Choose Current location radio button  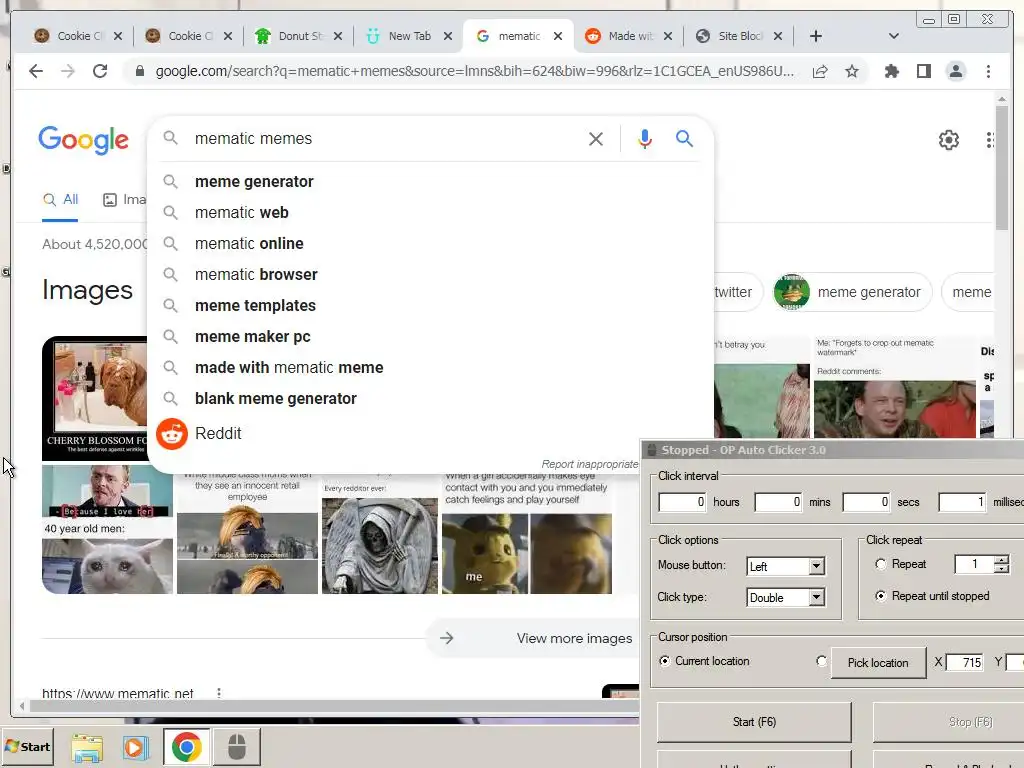point(664,661)
